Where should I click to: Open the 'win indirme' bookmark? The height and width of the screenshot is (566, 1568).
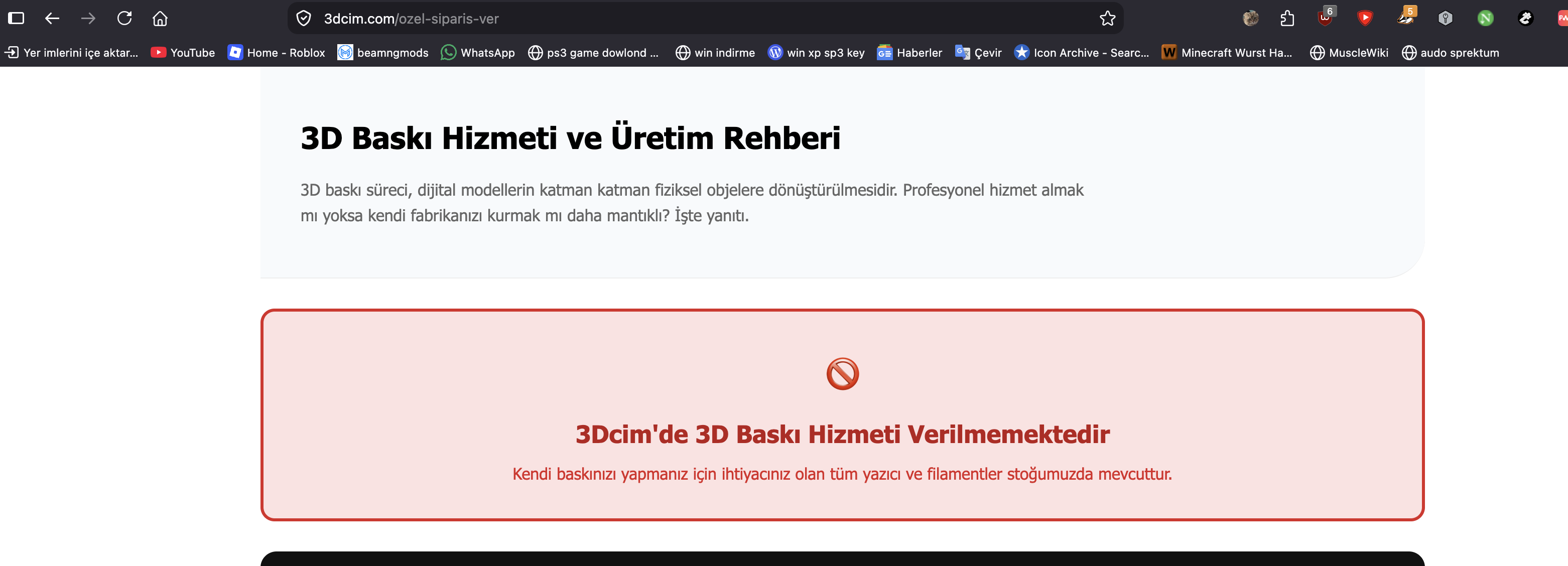715,53
